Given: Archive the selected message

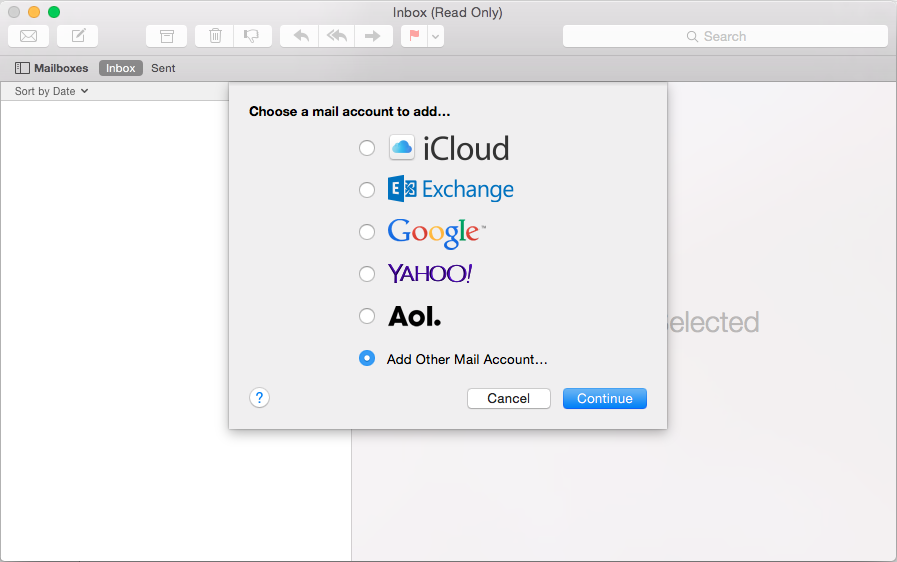Looking at the screenshot, I should pos(166,36).
